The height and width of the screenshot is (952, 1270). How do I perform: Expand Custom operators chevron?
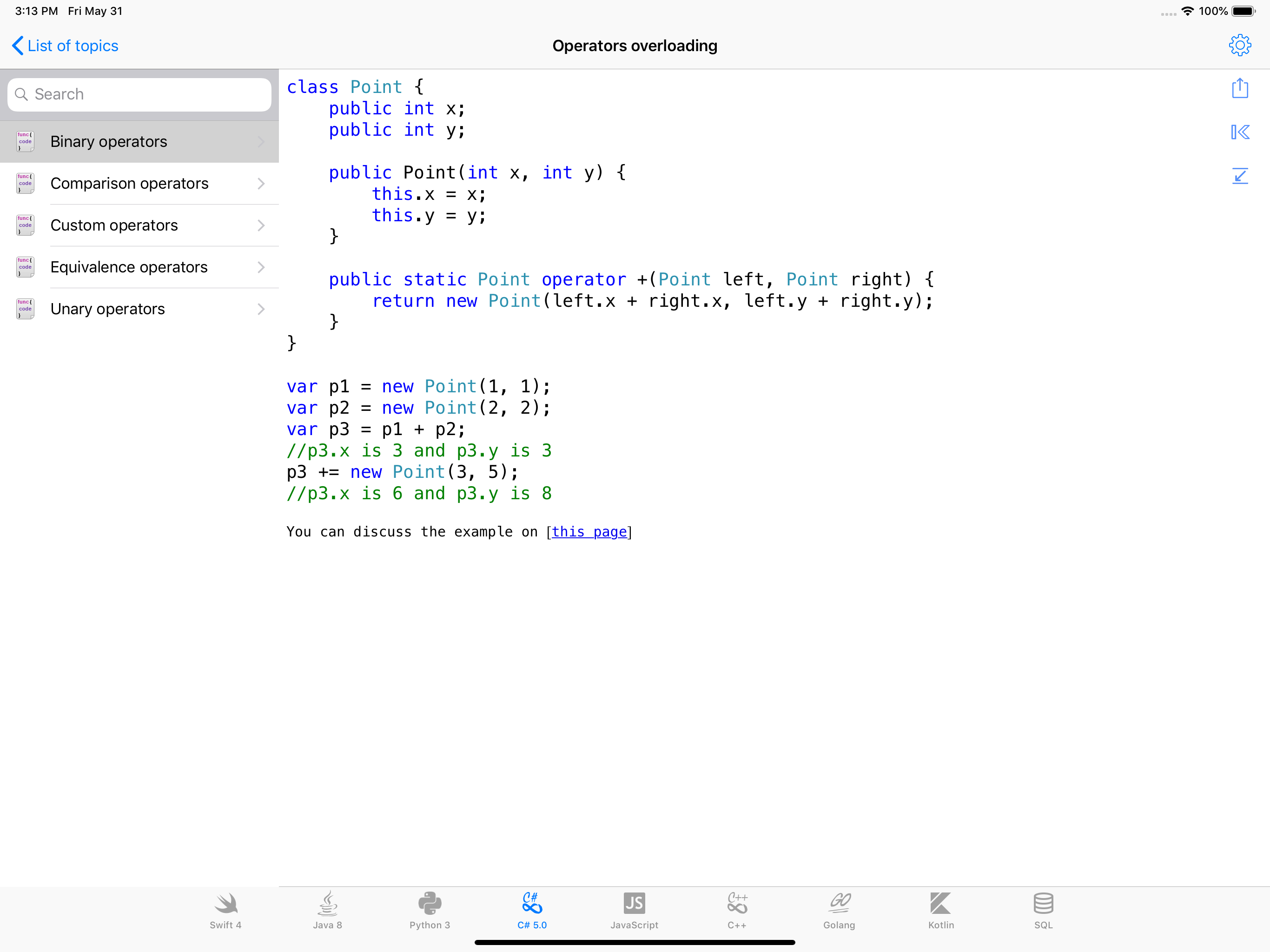(261, 225)
